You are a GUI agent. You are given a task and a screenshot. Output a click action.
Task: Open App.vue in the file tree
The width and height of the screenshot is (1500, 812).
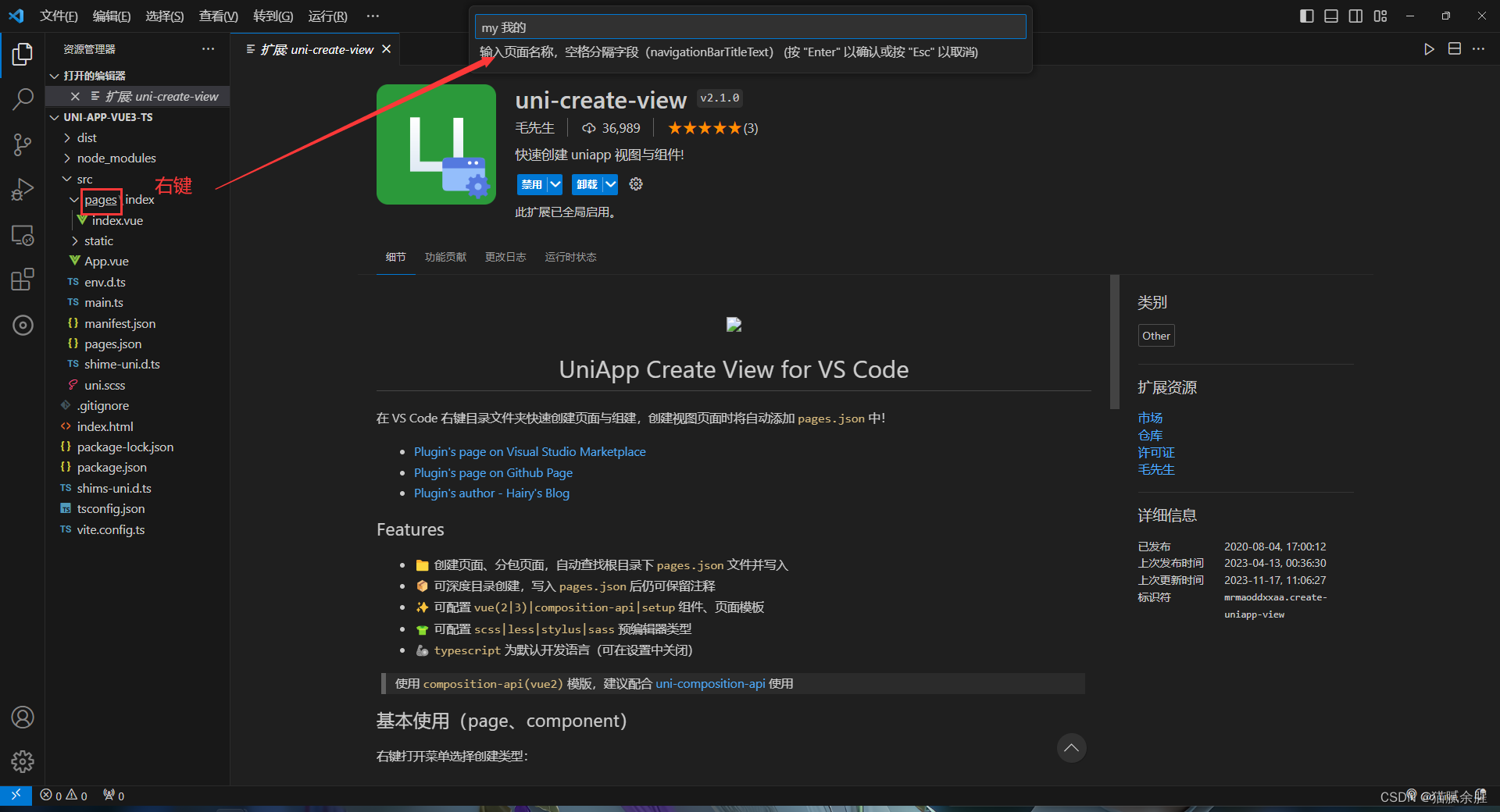coord(106,261)
